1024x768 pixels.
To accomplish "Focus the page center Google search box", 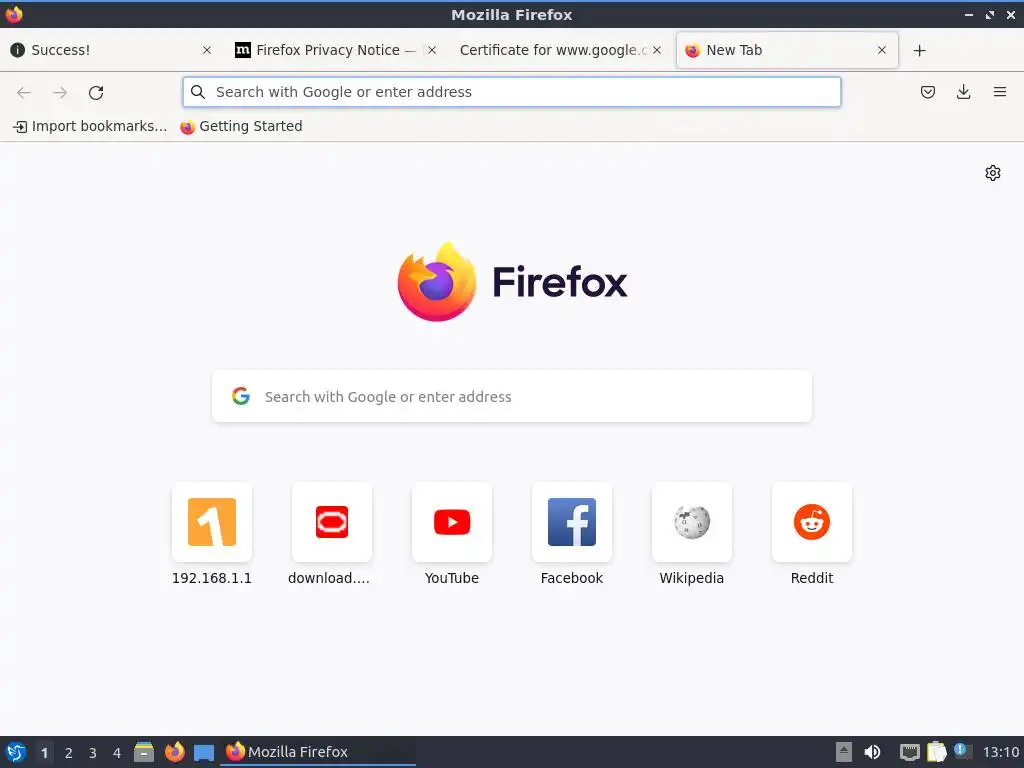I will pyautogui.click(x=512, y=396).
